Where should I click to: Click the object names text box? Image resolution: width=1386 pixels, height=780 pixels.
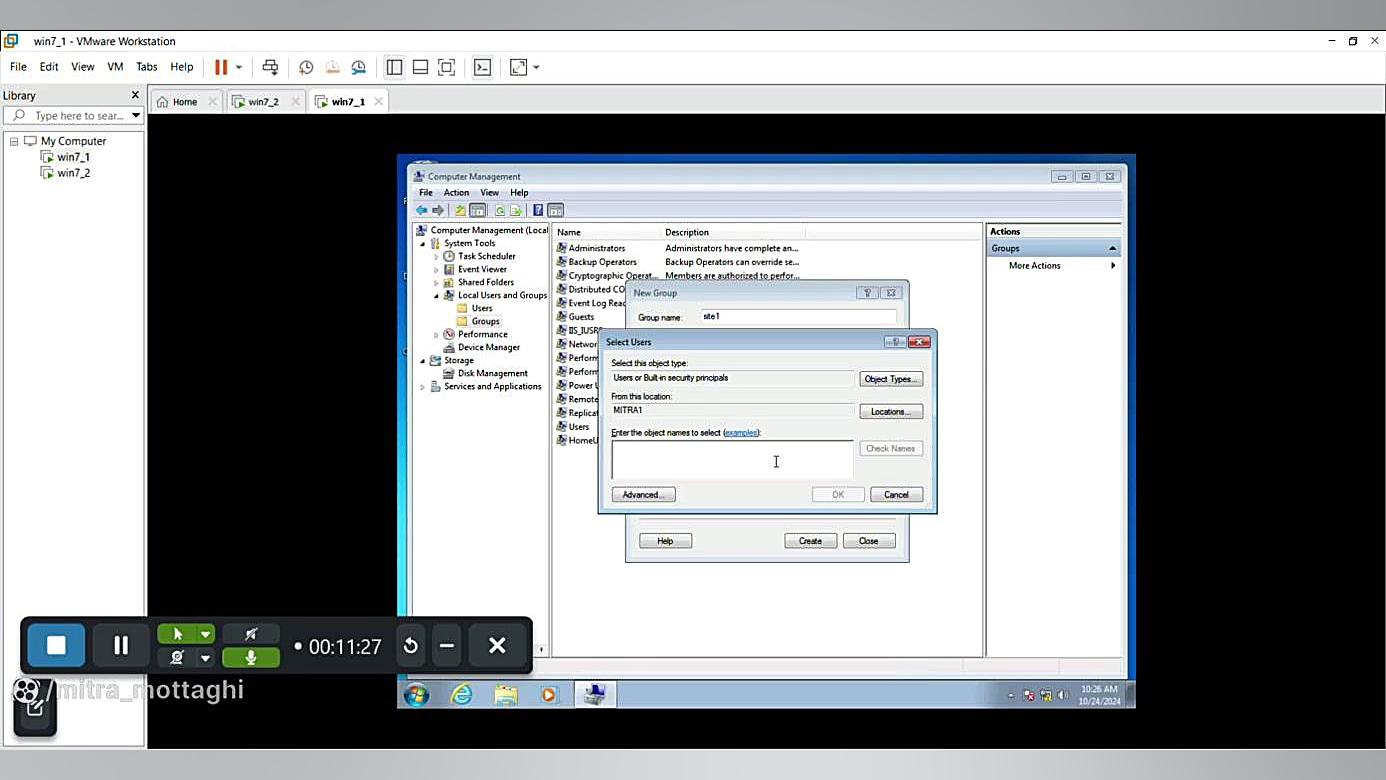(x=732, y=460)
